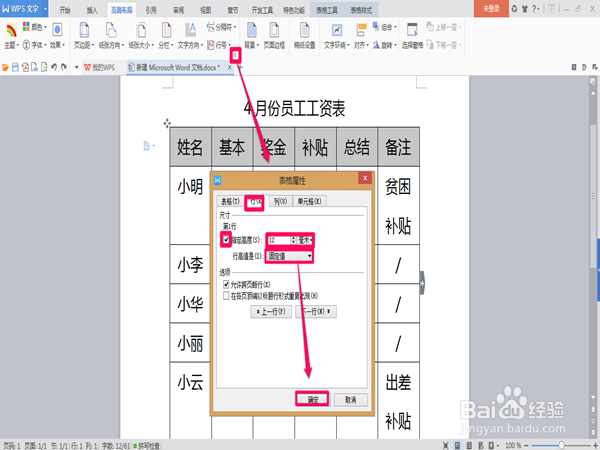This screenshot has height=450, width=600.
Task: Open the 旋转 rotate dropdown
Action: (384, 45)
